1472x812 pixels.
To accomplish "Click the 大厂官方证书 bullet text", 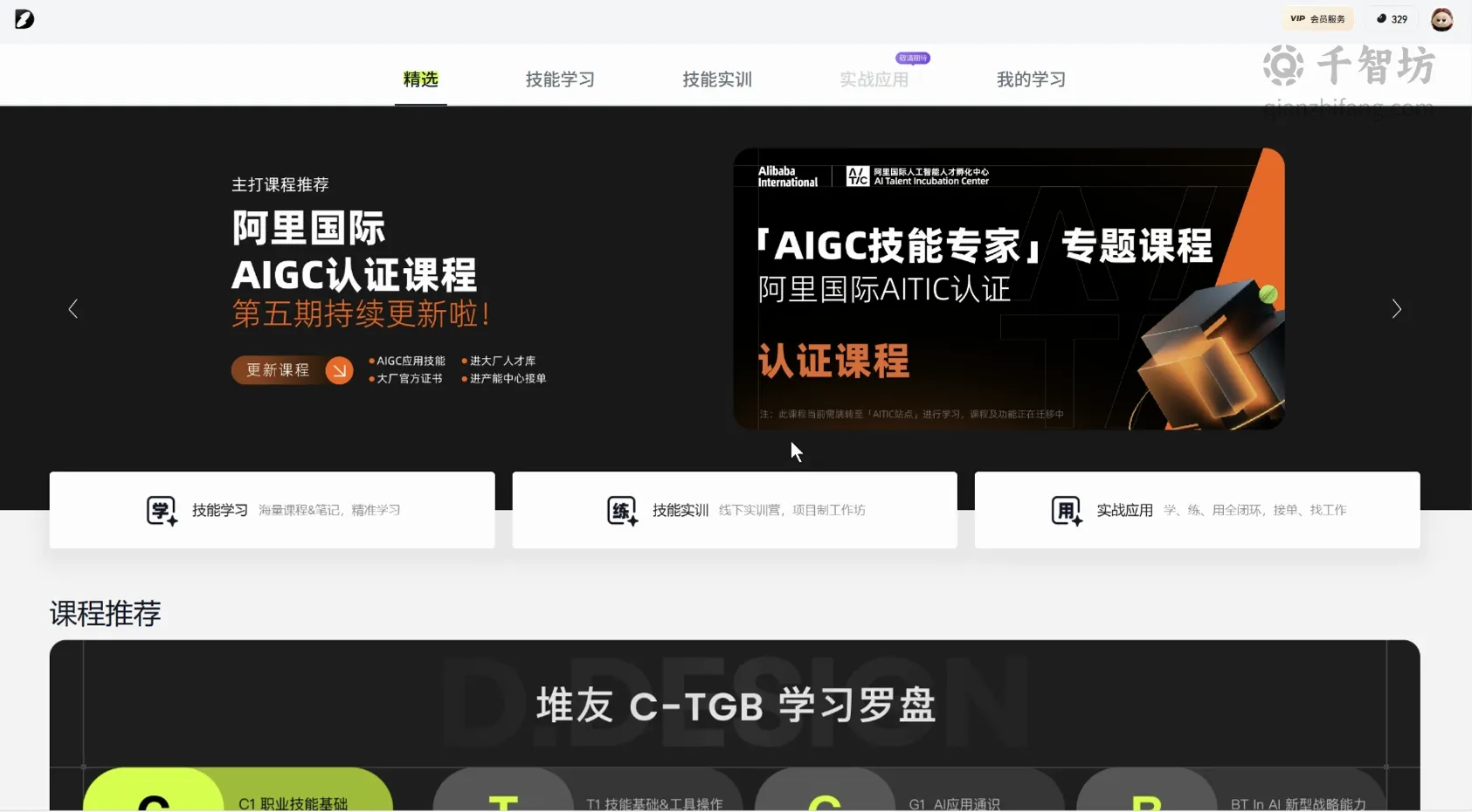I will tap(409, 379).
